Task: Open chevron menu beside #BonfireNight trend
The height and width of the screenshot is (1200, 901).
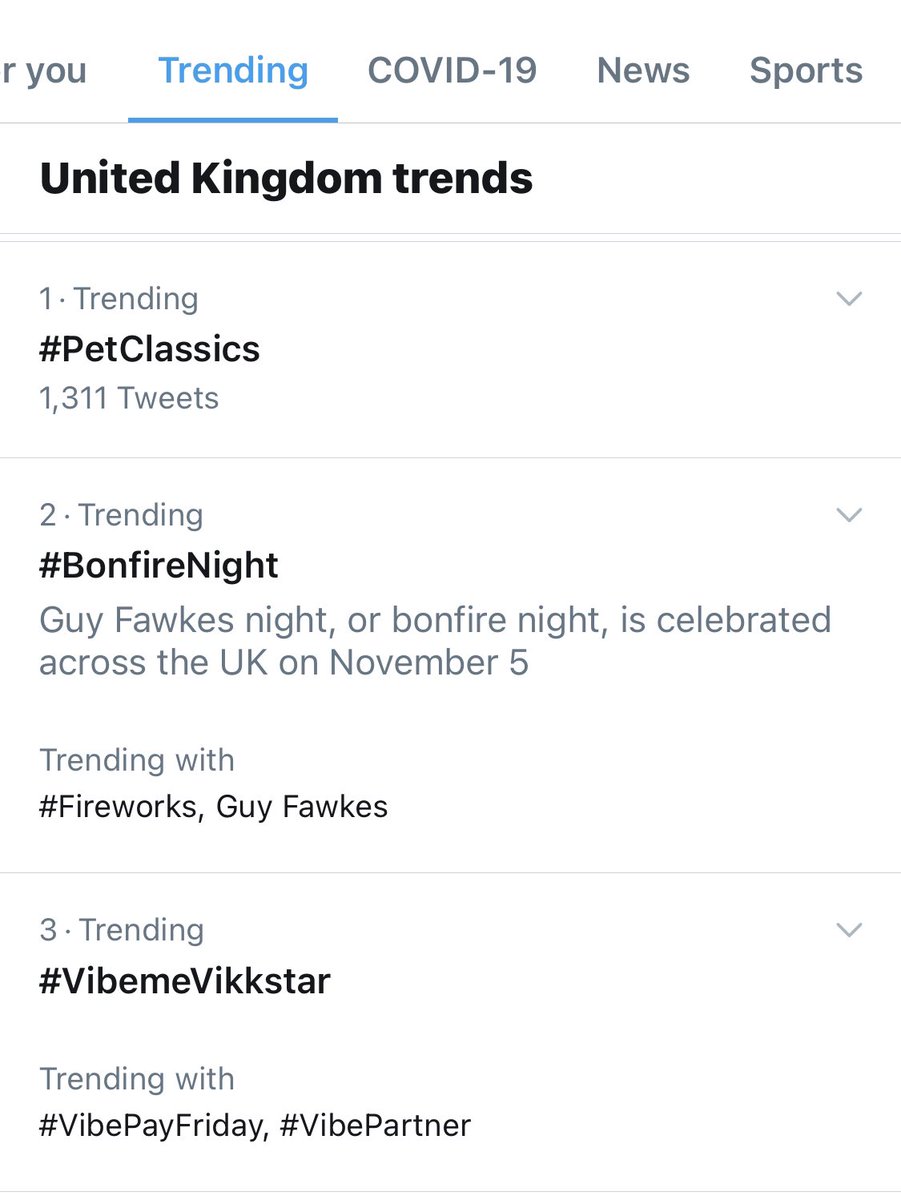Action: pos(848,515)
